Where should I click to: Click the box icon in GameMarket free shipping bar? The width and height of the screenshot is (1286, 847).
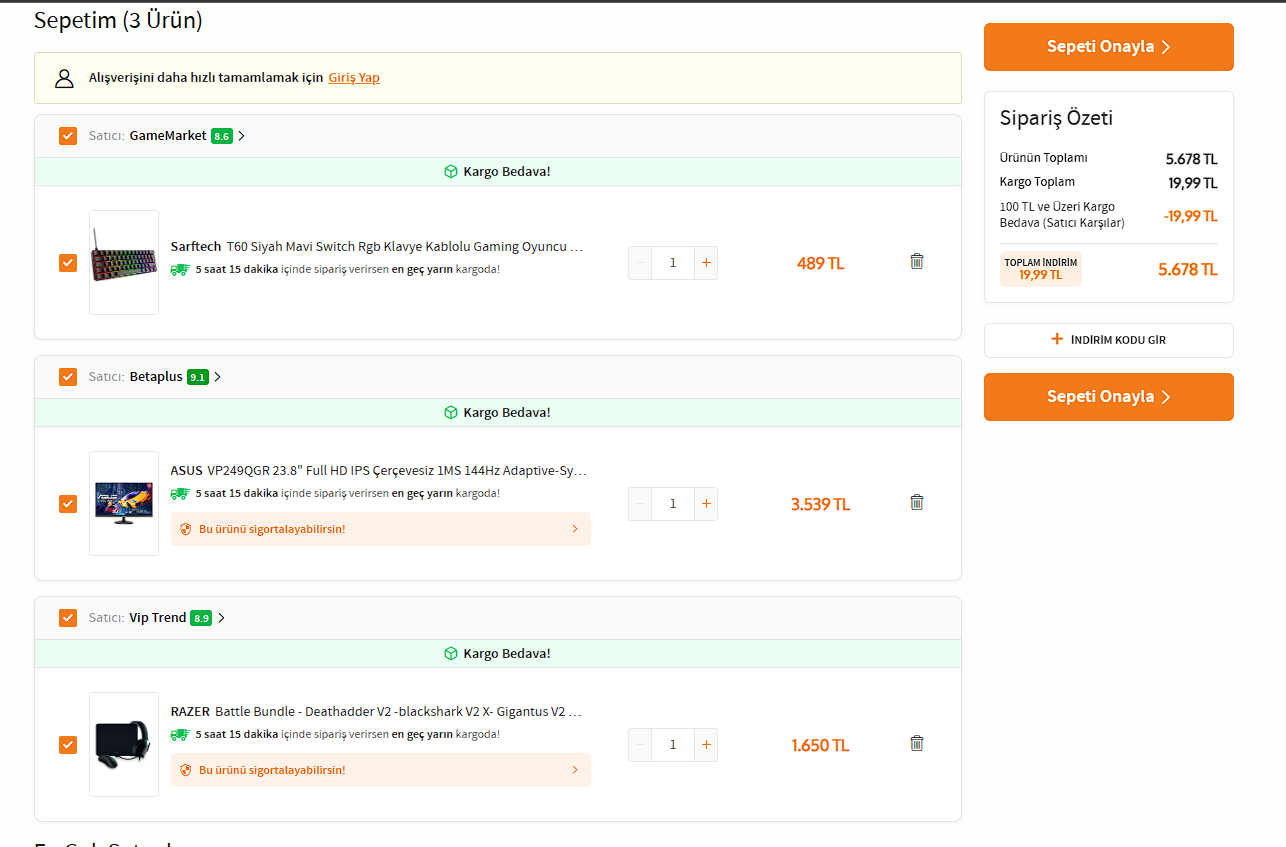(x=451, y=172)
